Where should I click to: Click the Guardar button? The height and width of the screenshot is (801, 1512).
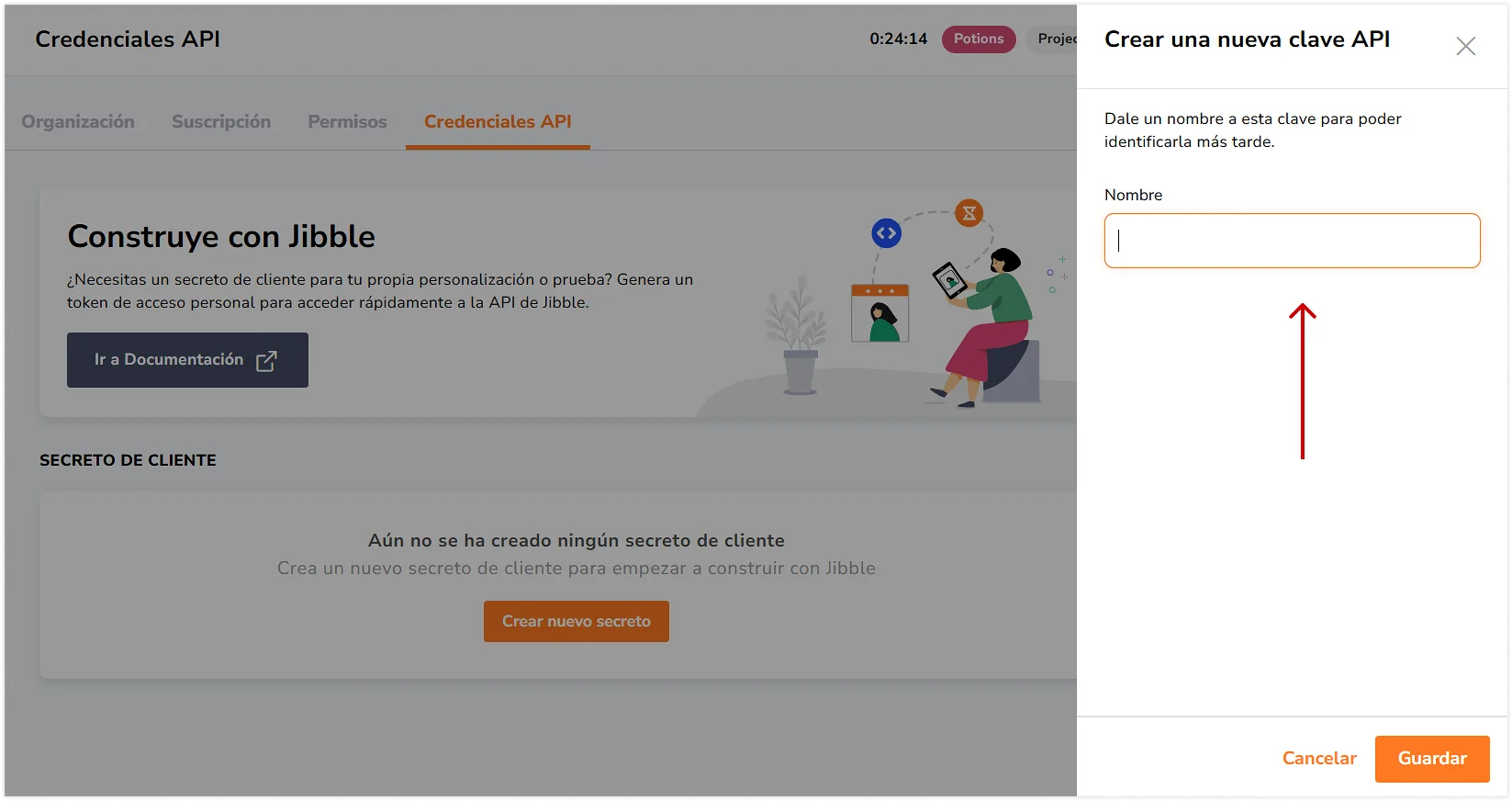pos(1432,759)
